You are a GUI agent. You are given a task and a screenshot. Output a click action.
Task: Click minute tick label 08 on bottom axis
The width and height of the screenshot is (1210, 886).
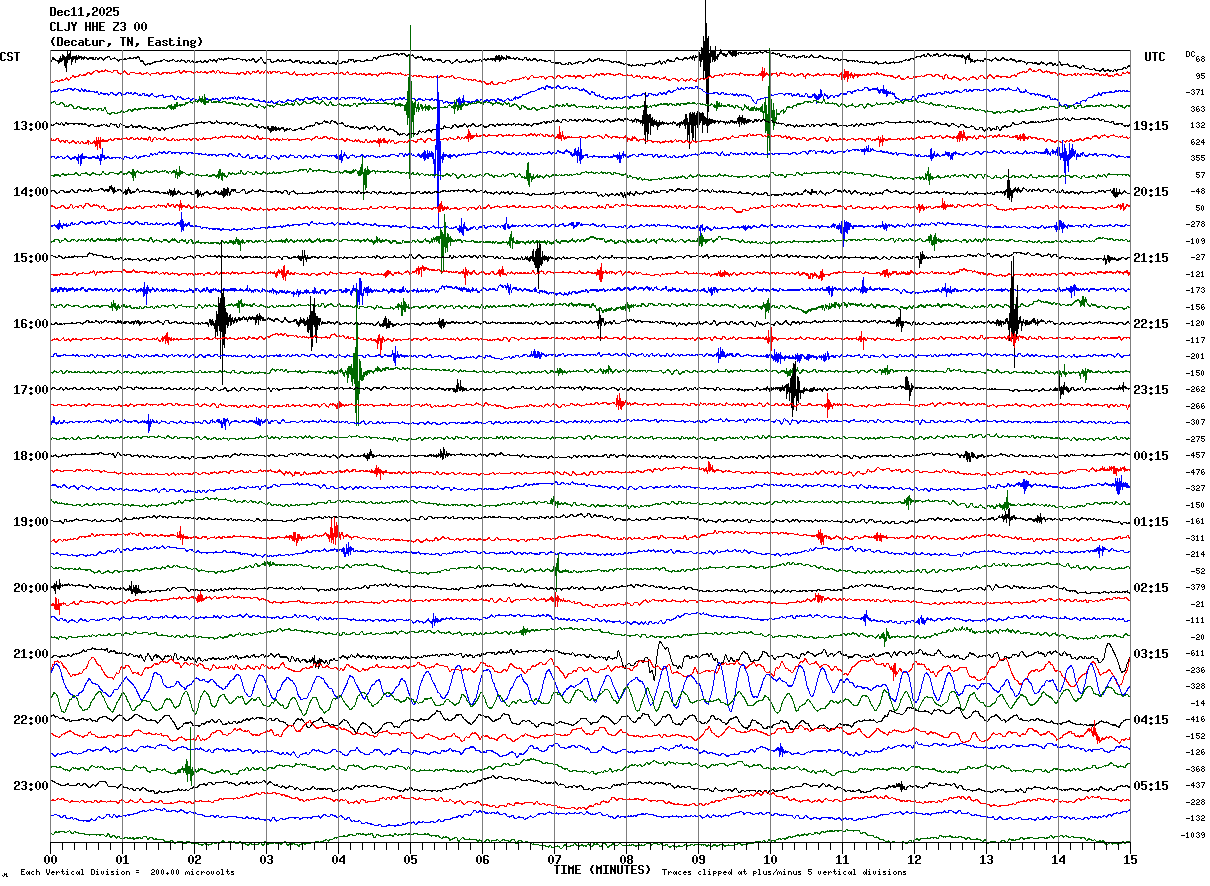pyautogui.click(x=626, y=860)
